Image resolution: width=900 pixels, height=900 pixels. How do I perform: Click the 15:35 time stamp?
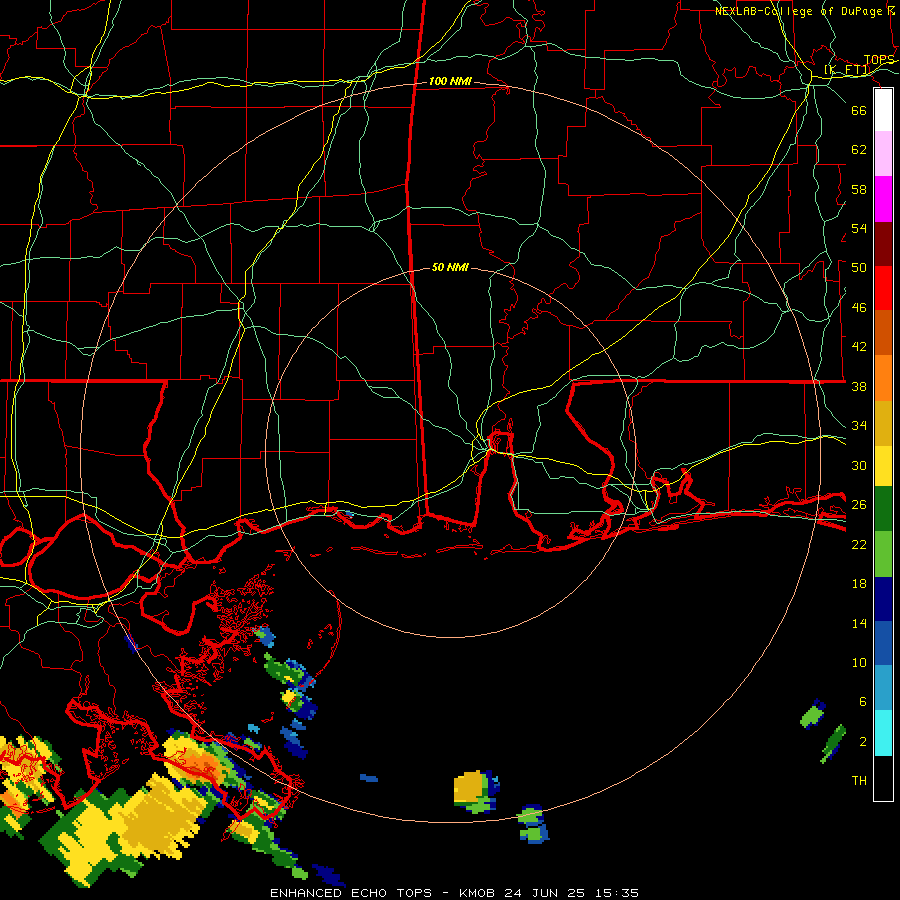tap(616, 893)
